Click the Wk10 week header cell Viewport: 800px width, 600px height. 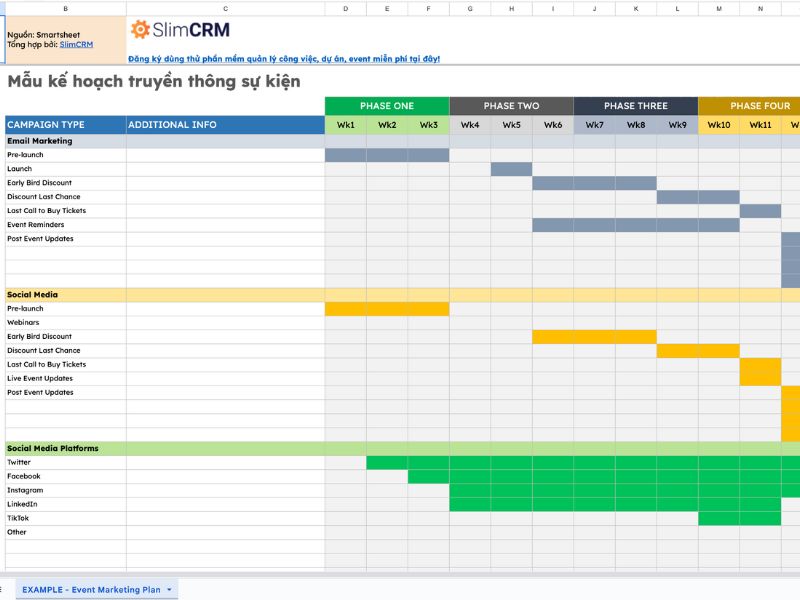pos(718,125)
